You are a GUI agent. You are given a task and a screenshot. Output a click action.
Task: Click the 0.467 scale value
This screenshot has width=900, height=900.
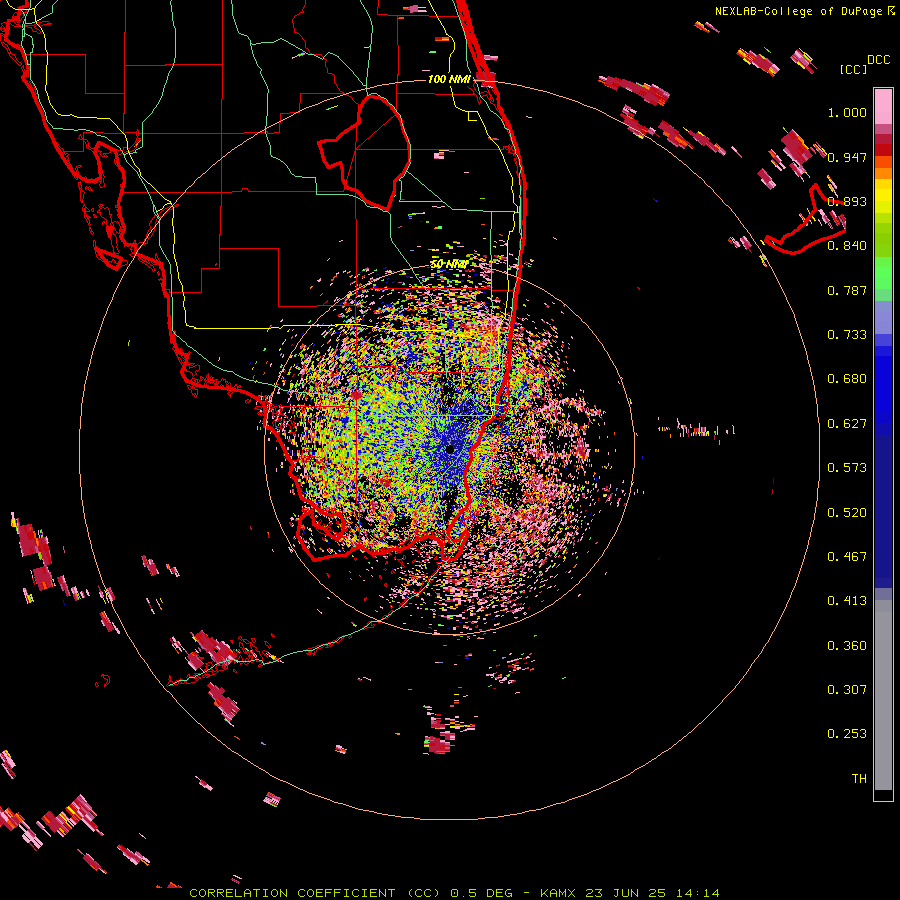click(x=847, y=557)
